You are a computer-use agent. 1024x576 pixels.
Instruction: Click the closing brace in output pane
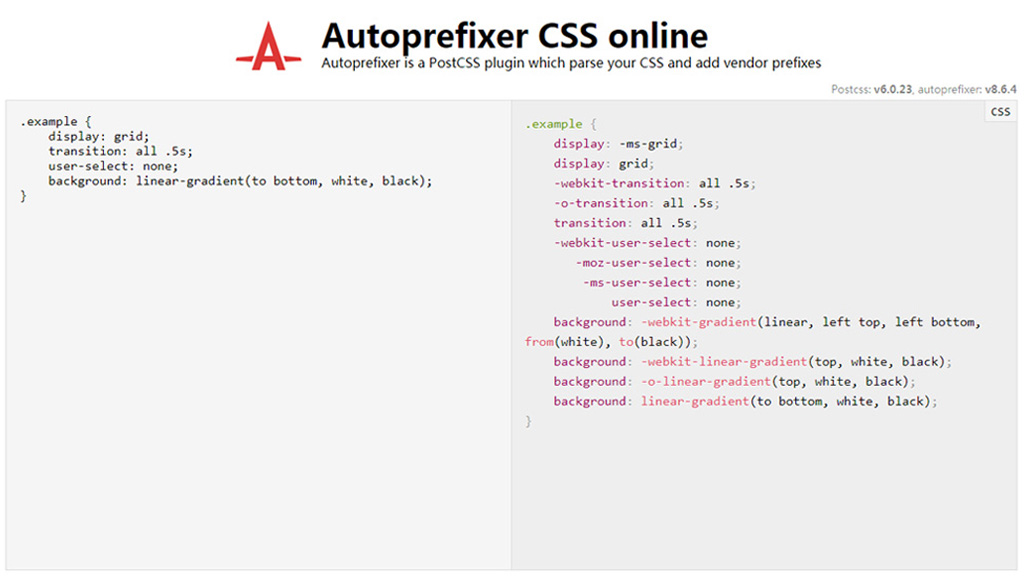(x=528, y=421)
